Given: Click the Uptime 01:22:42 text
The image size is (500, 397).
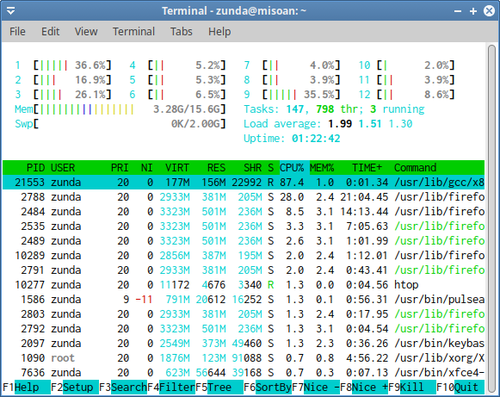Looking at the screenshot, I should click(292, 139).
